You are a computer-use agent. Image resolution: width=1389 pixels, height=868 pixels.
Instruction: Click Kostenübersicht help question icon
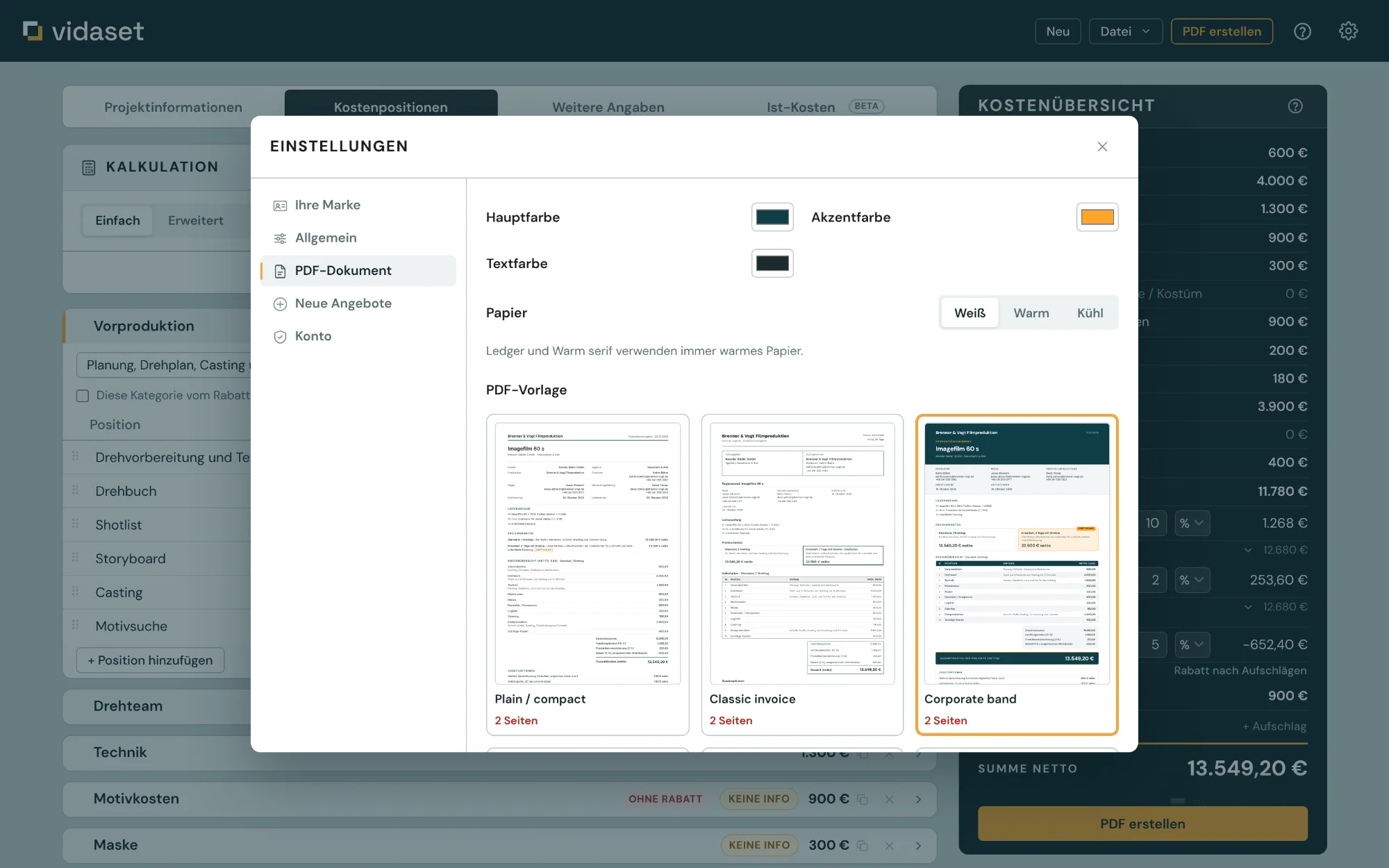[x=1295, y=106]
